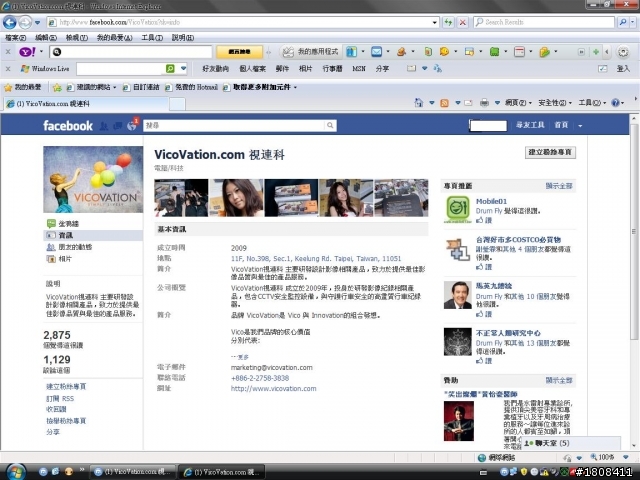Click the green Windows Live search button

(x=170, y=69)
